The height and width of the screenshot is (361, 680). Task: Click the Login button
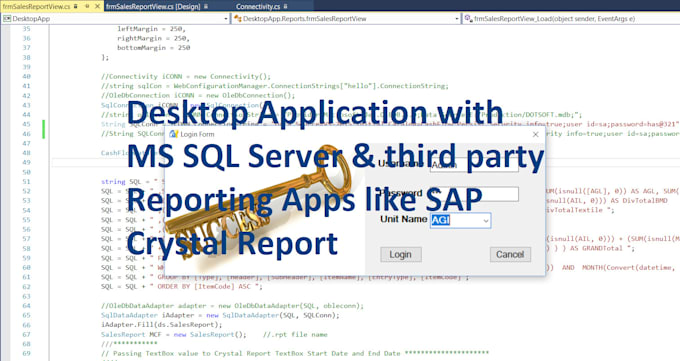pyautogui.click(x=401, y=255)
